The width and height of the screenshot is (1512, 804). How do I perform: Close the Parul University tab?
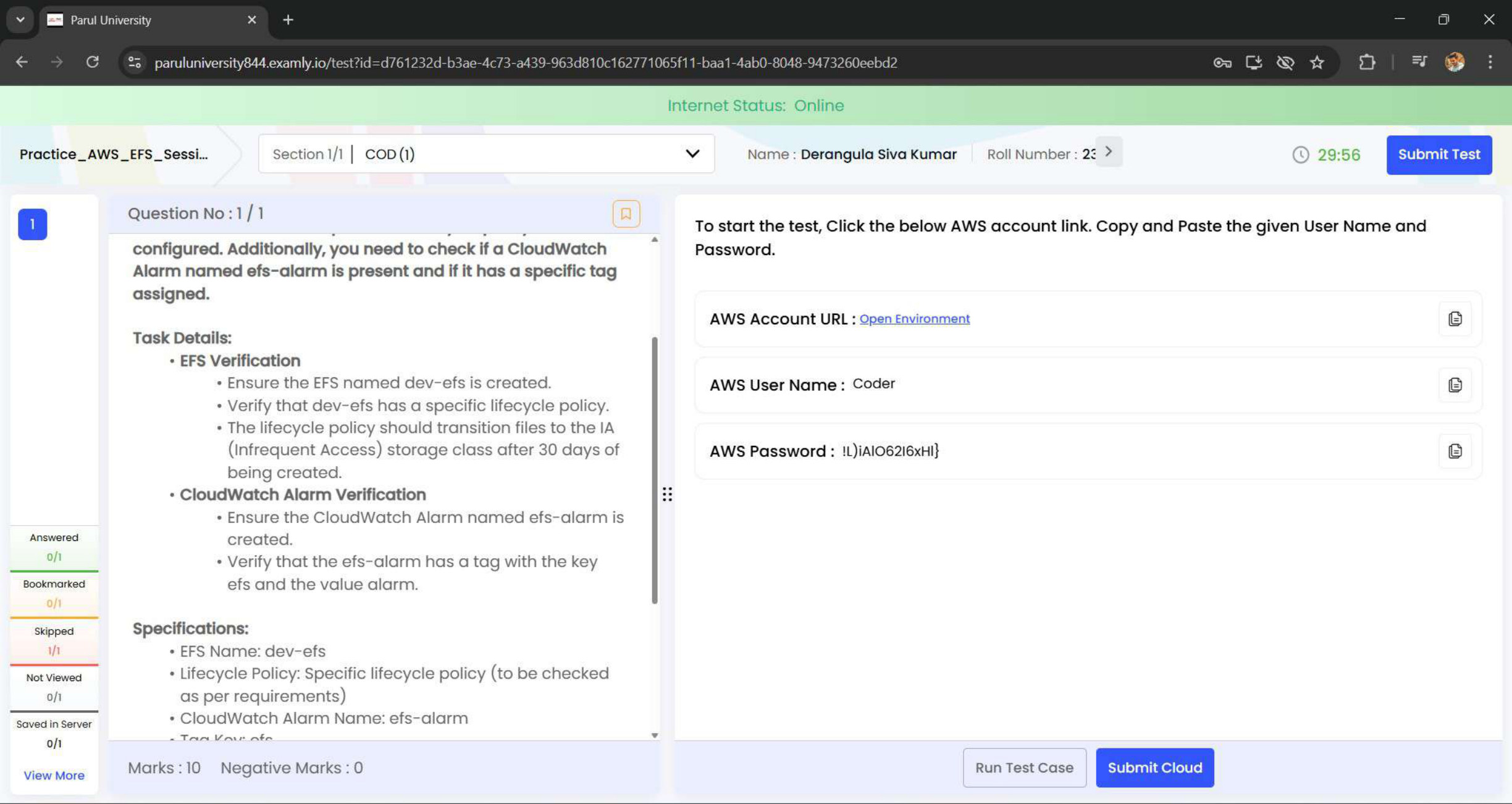[251, 20]
